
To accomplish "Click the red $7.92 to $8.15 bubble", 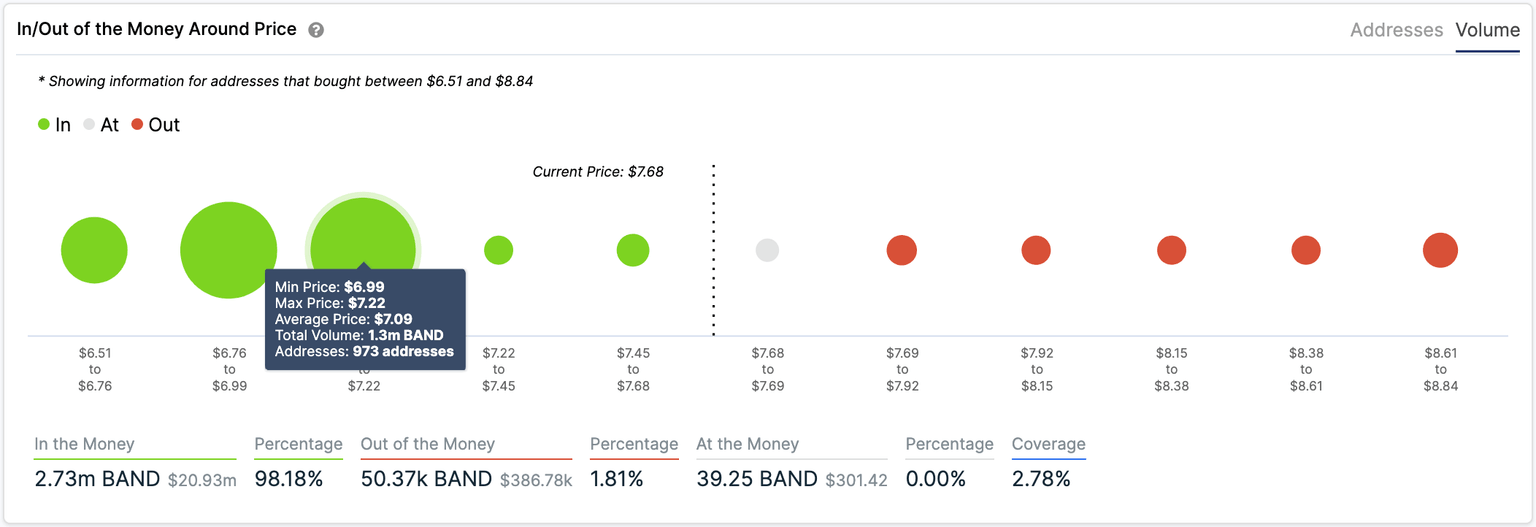I will pos(1036,250).
